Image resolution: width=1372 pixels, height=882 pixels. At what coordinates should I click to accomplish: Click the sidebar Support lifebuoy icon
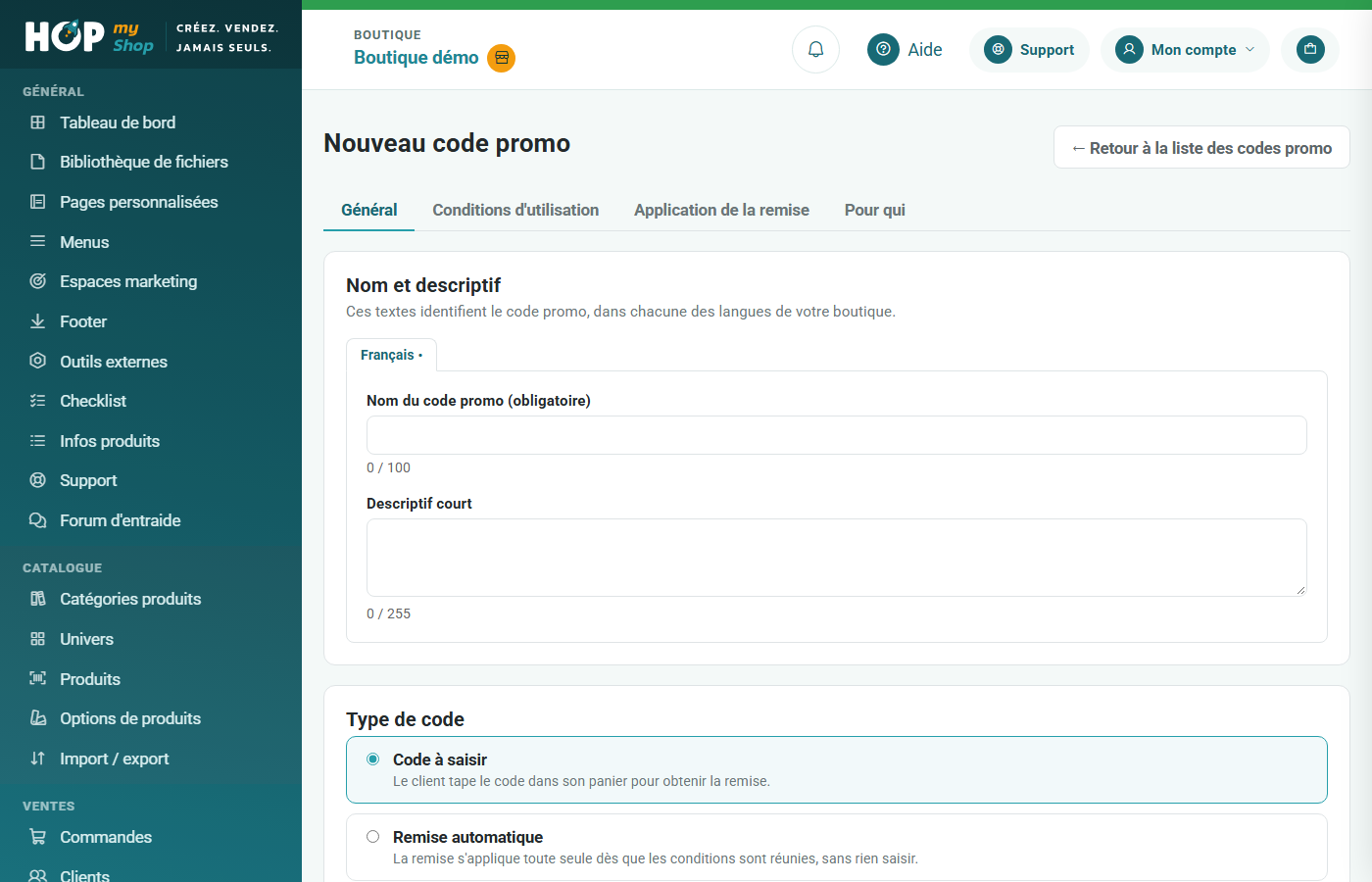tap(38, 480)
